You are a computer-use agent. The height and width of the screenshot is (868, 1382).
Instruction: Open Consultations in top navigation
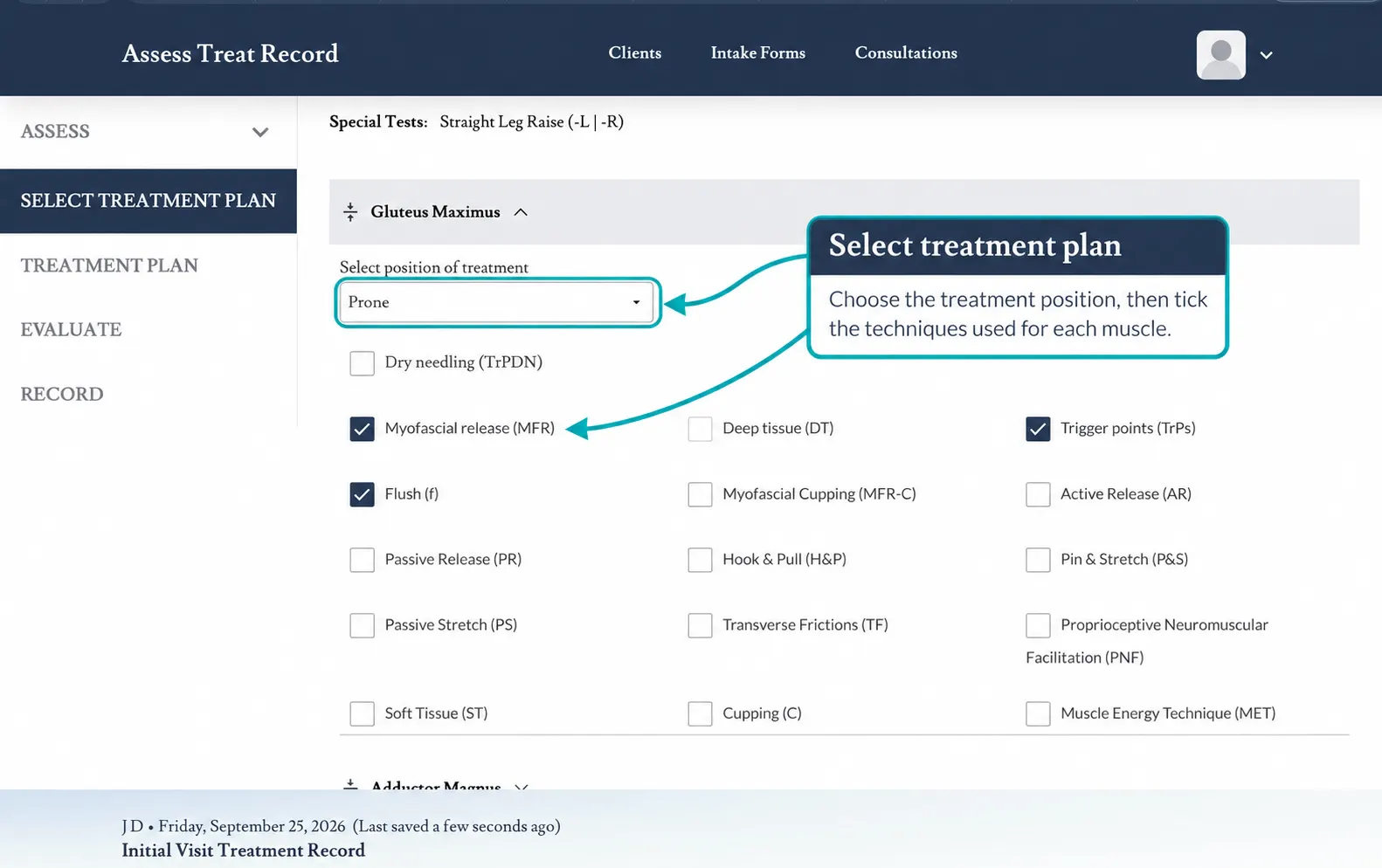pyautogui.click(x=906, y=53)
